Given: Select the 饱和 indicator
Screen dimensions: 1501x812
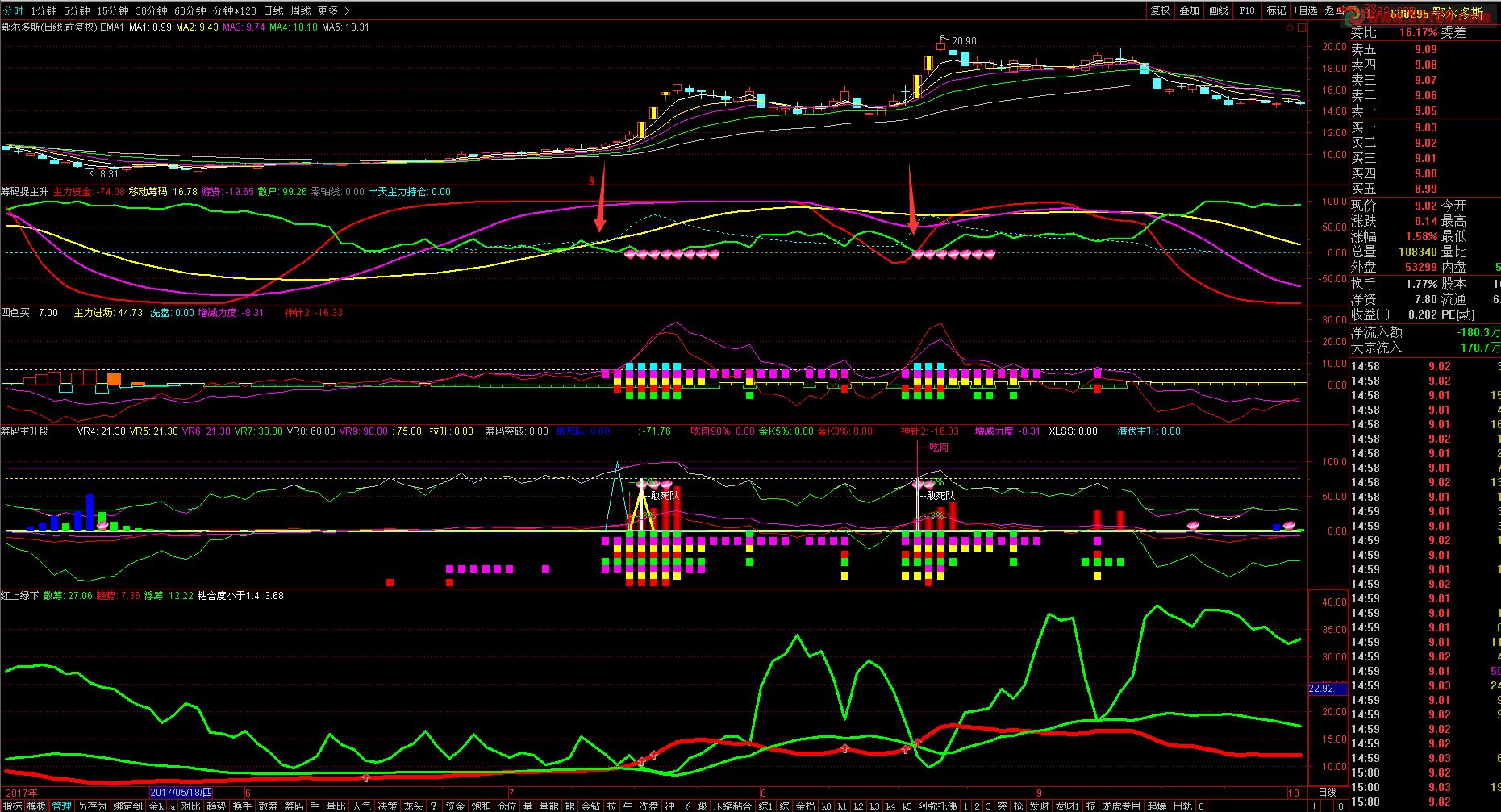Looking at the screenshot, I should tap(481, 806).
